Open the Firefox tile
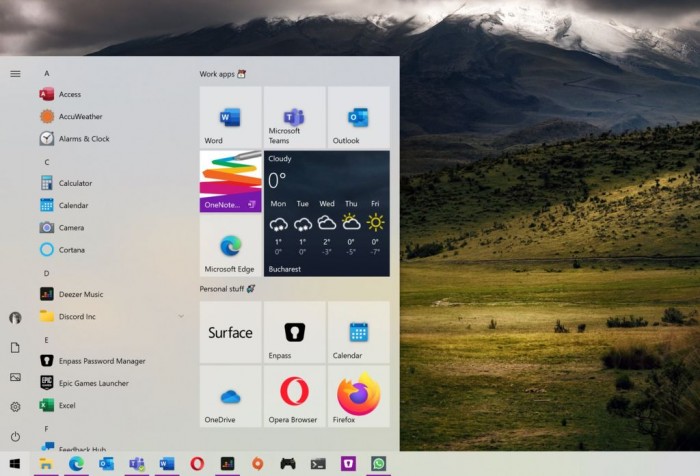The width and height of the screenshot is (700, 476). (x=358, y=397)
